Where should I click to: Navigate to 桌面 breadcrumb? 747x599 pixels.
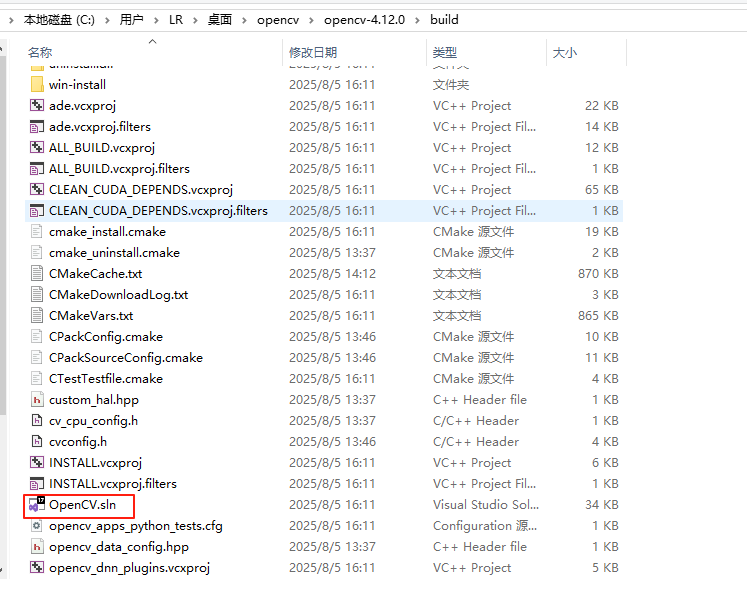(x=220, y=20)
